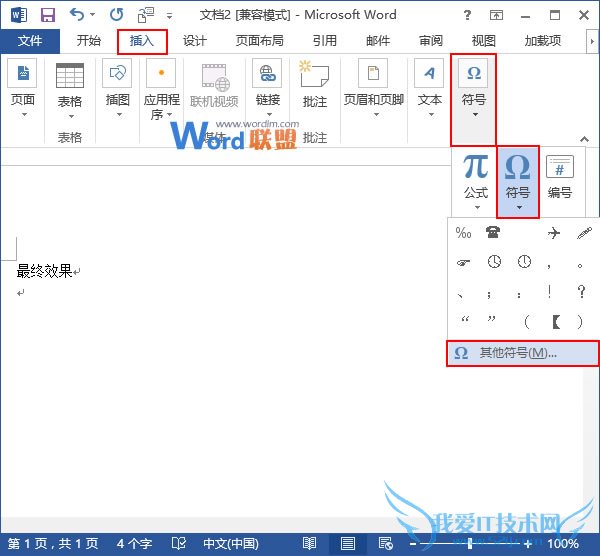Click language indicator 中文(中国)

pos(231,543)
